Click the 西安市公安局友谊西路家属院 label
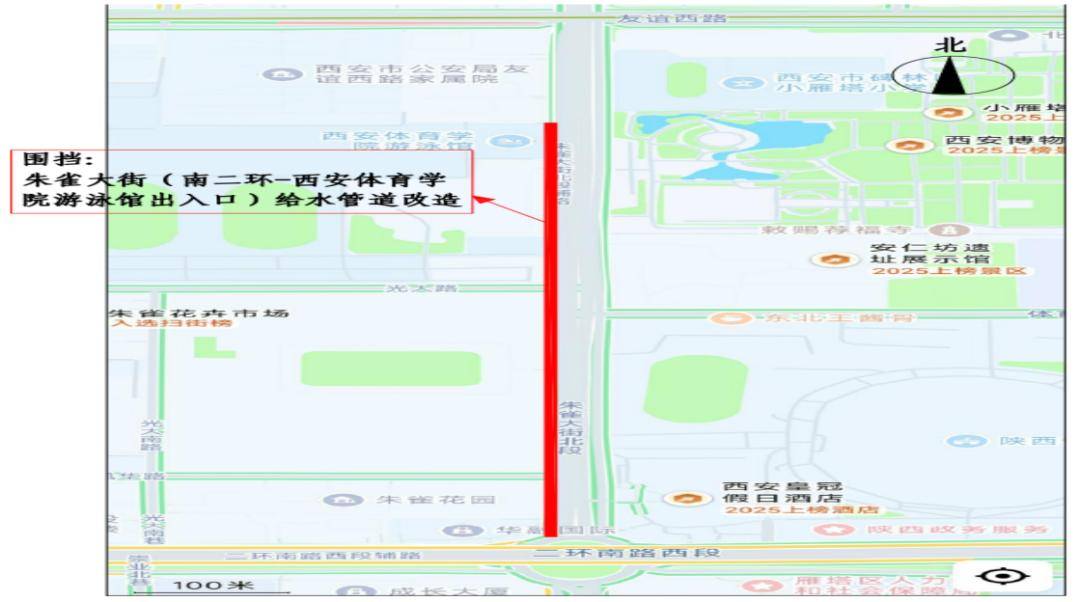Image resolution: width=1080 pixels, height=602 pixels. coord(422,74)
